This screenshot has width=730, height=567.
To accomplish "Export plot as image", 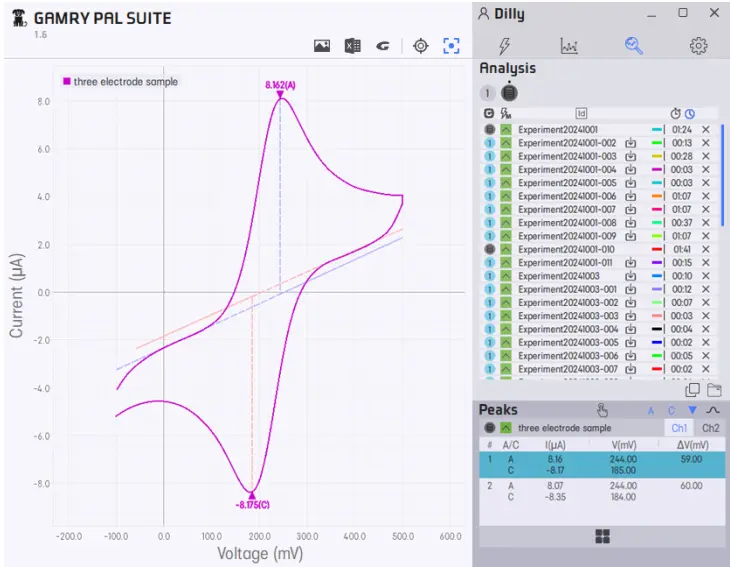I will pyautogui.click(x=321, y=46).
